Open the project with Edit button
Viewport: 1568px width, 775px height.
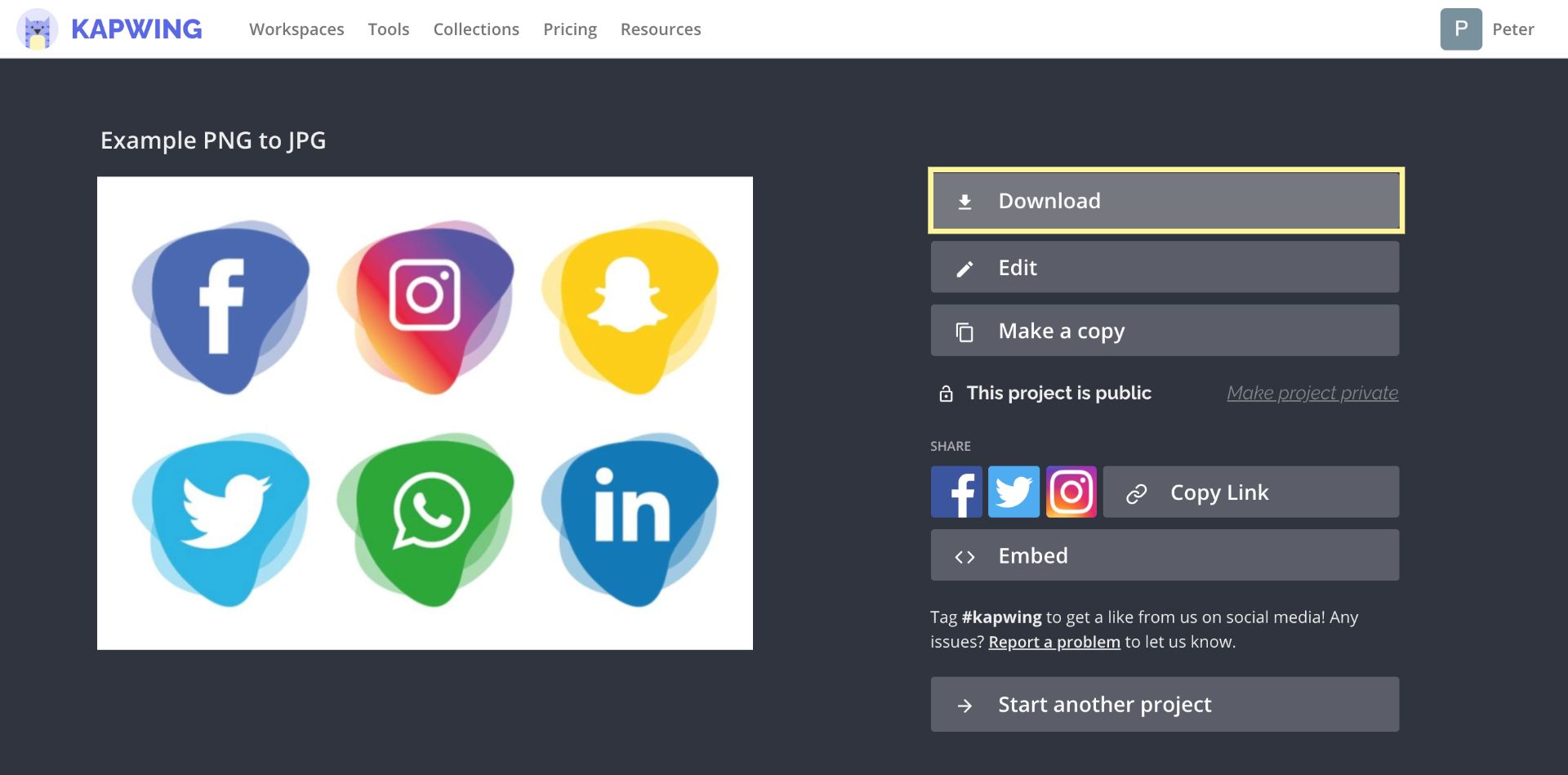coord(1164,268)
